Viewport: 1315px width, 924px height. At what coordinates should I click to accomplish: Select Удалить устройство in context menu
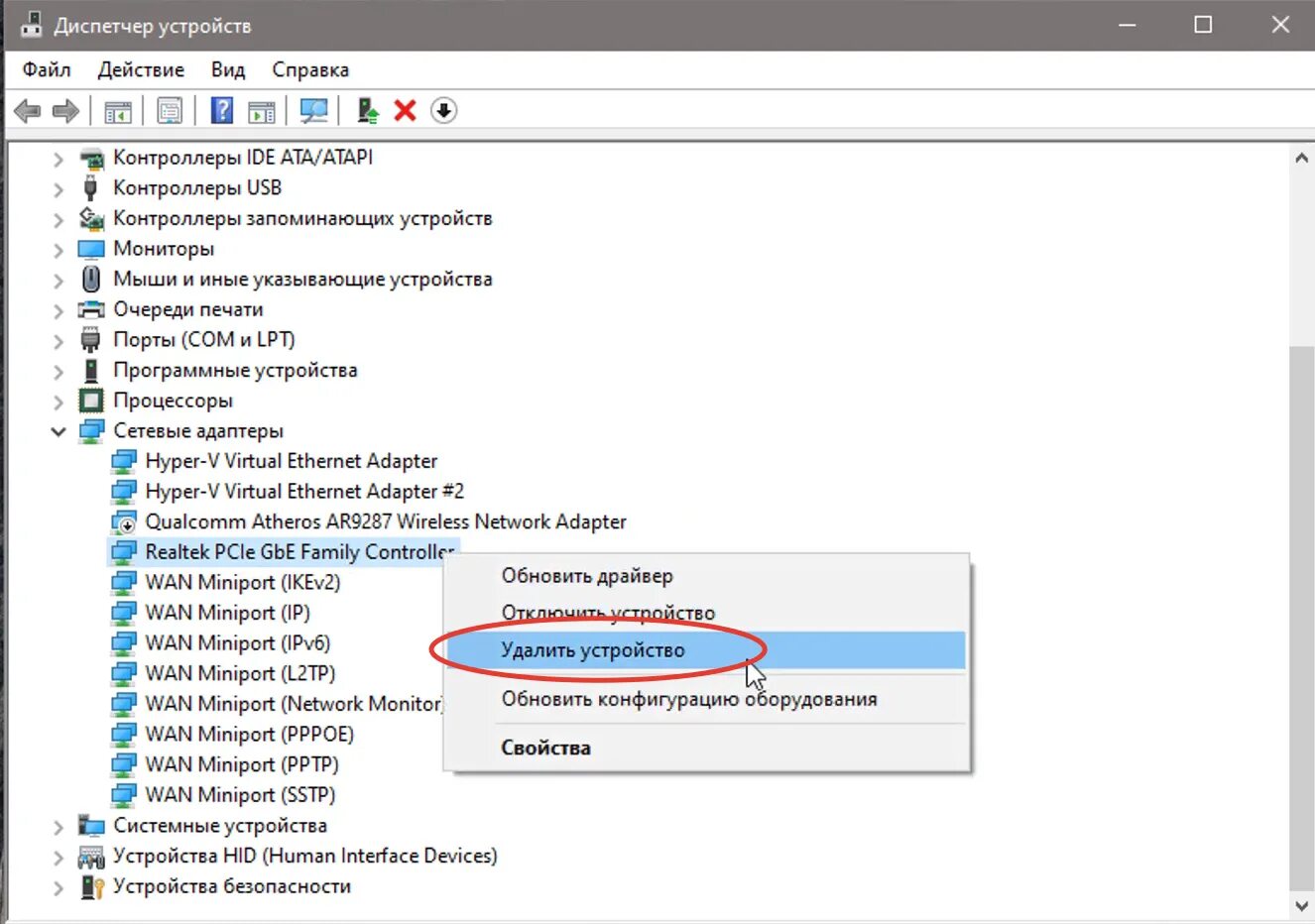(x=705, y=650)
